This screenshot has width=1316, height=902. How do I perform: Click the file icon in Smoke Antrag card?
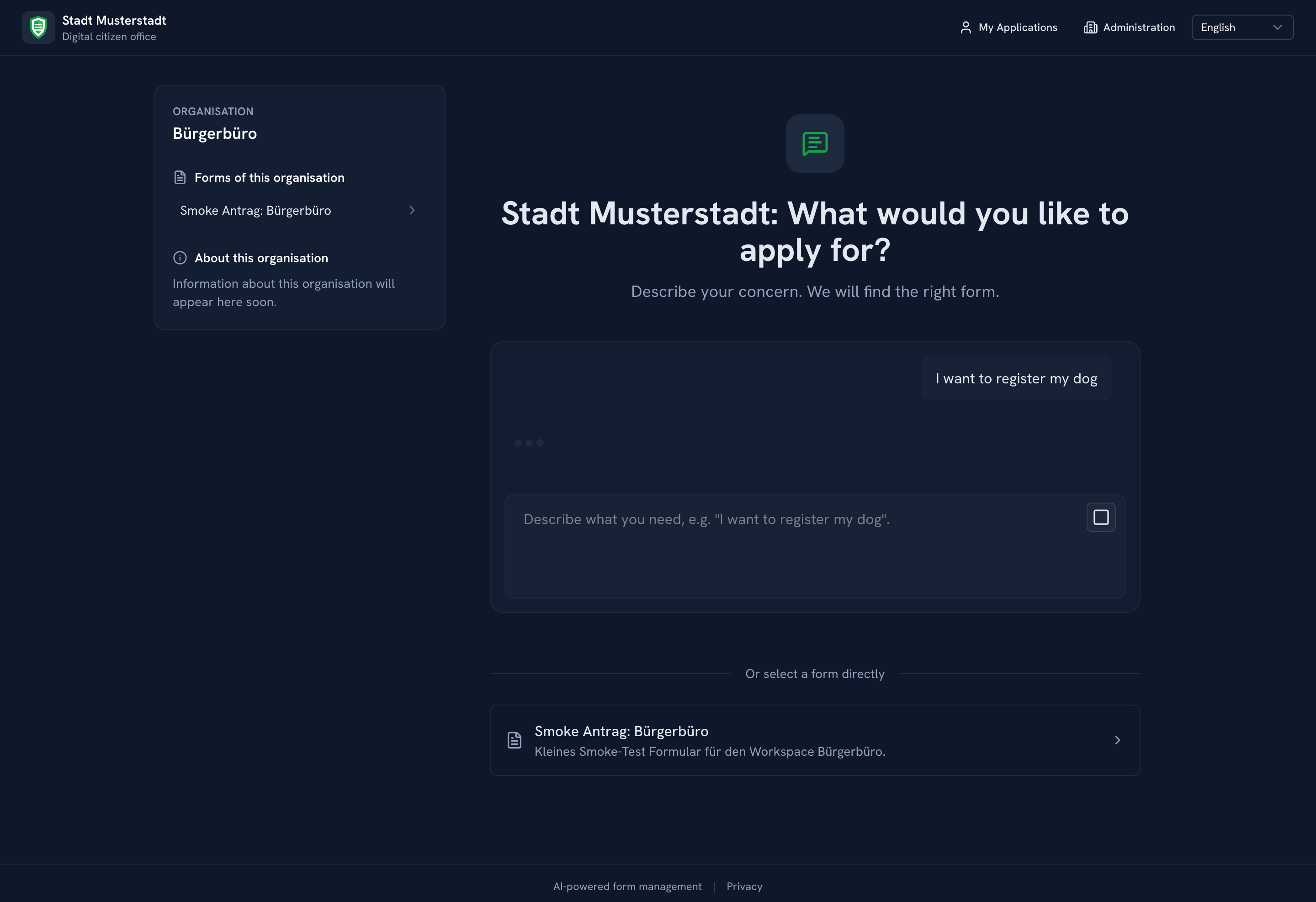pos(514,740)
